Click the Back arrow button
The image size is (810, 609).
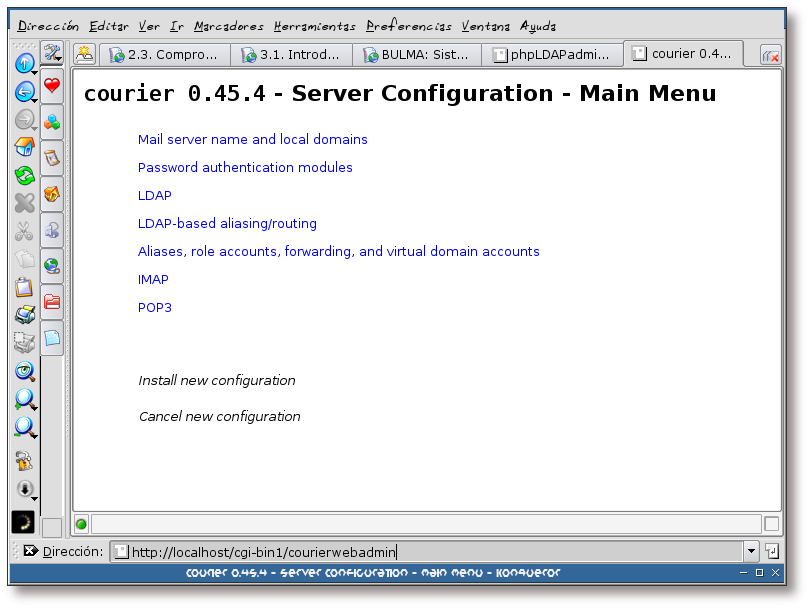point(24,92)
